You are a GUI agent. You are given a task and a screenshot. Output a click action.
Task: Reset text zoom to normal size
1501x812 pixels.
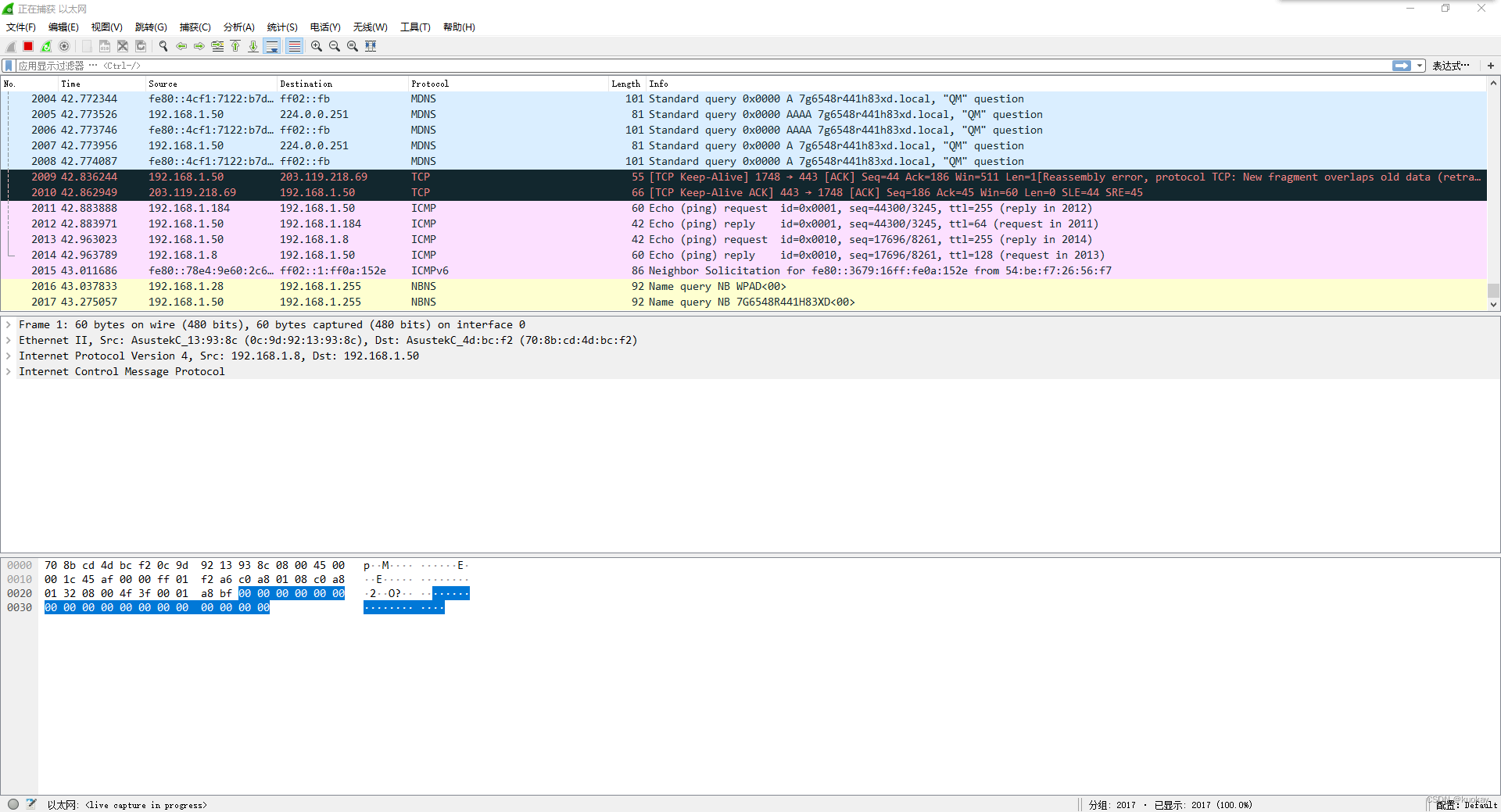point(352,46)
